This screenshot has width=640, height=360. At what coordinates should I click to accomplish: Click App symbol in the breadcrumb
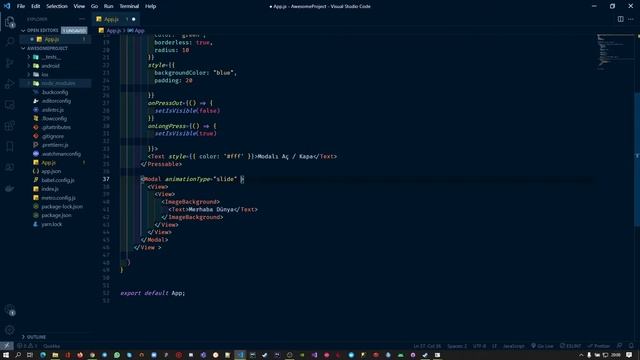click(x=136, y=31)
